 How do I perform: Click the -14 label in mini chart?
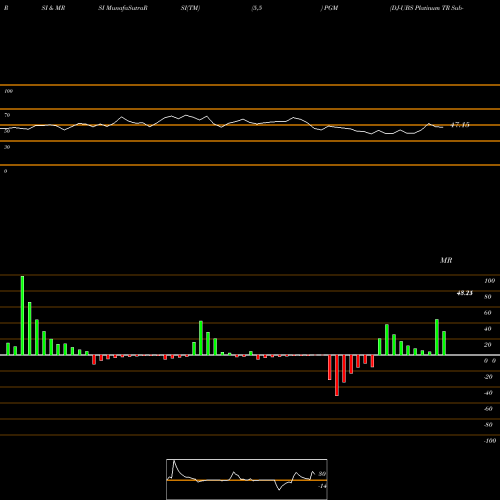click(322, 486)
